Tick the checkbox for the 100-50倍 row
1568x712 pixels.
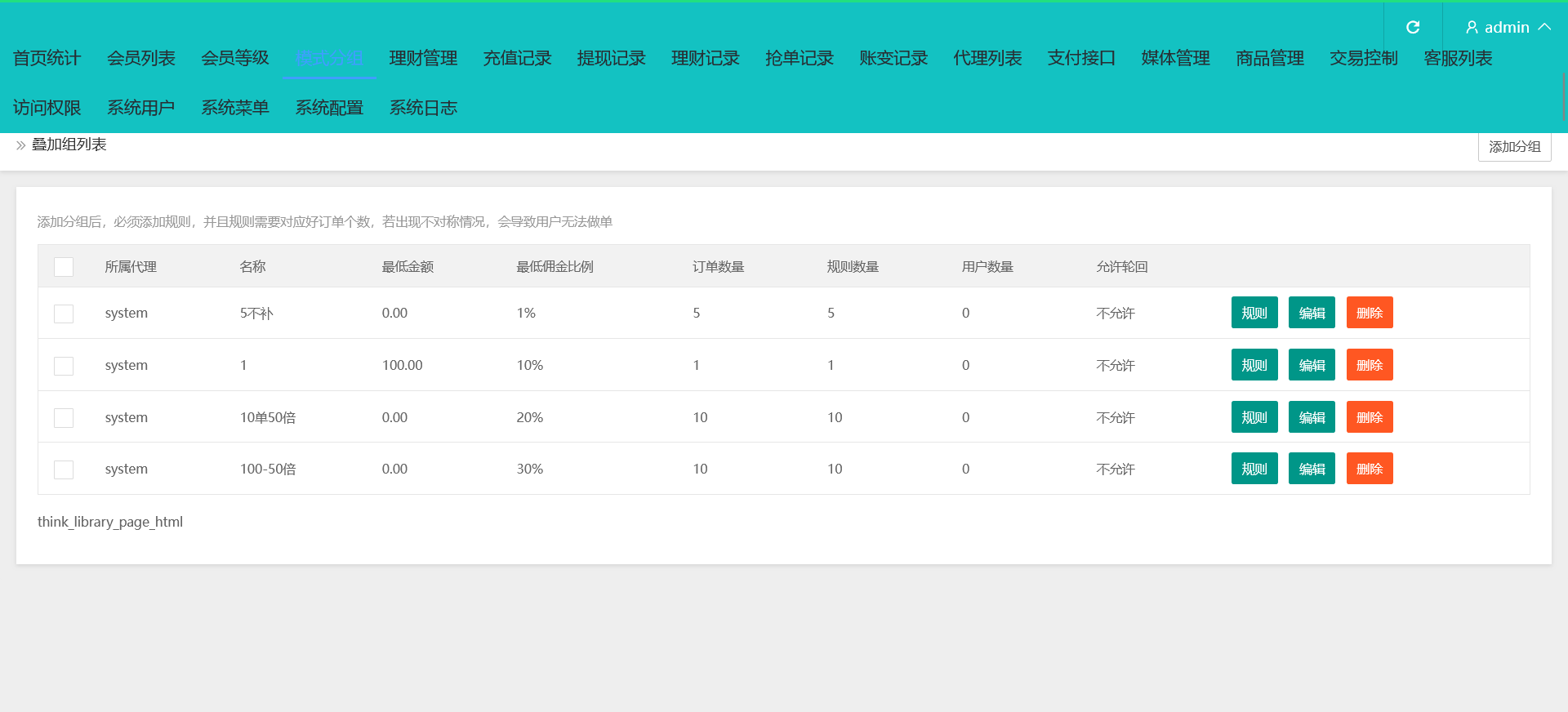64,469
